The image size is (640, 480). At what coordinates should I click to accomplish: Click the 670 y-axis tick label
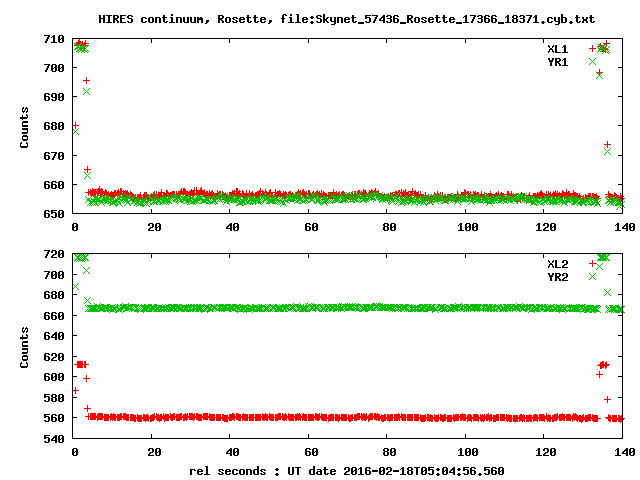pyautogui.click(x=54, y=156)
